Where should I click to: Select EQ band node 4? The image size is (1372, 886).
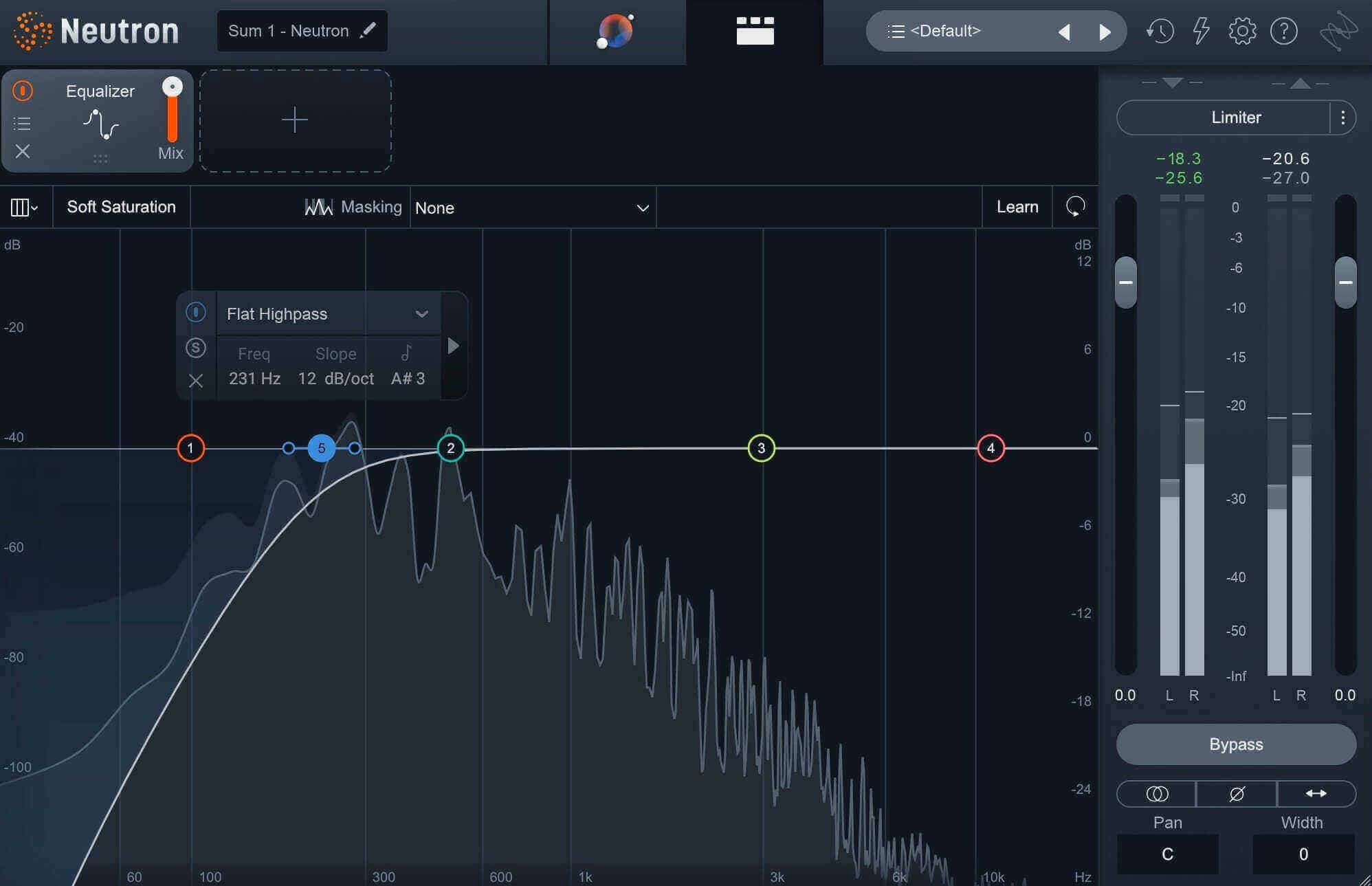pos(991,449)
